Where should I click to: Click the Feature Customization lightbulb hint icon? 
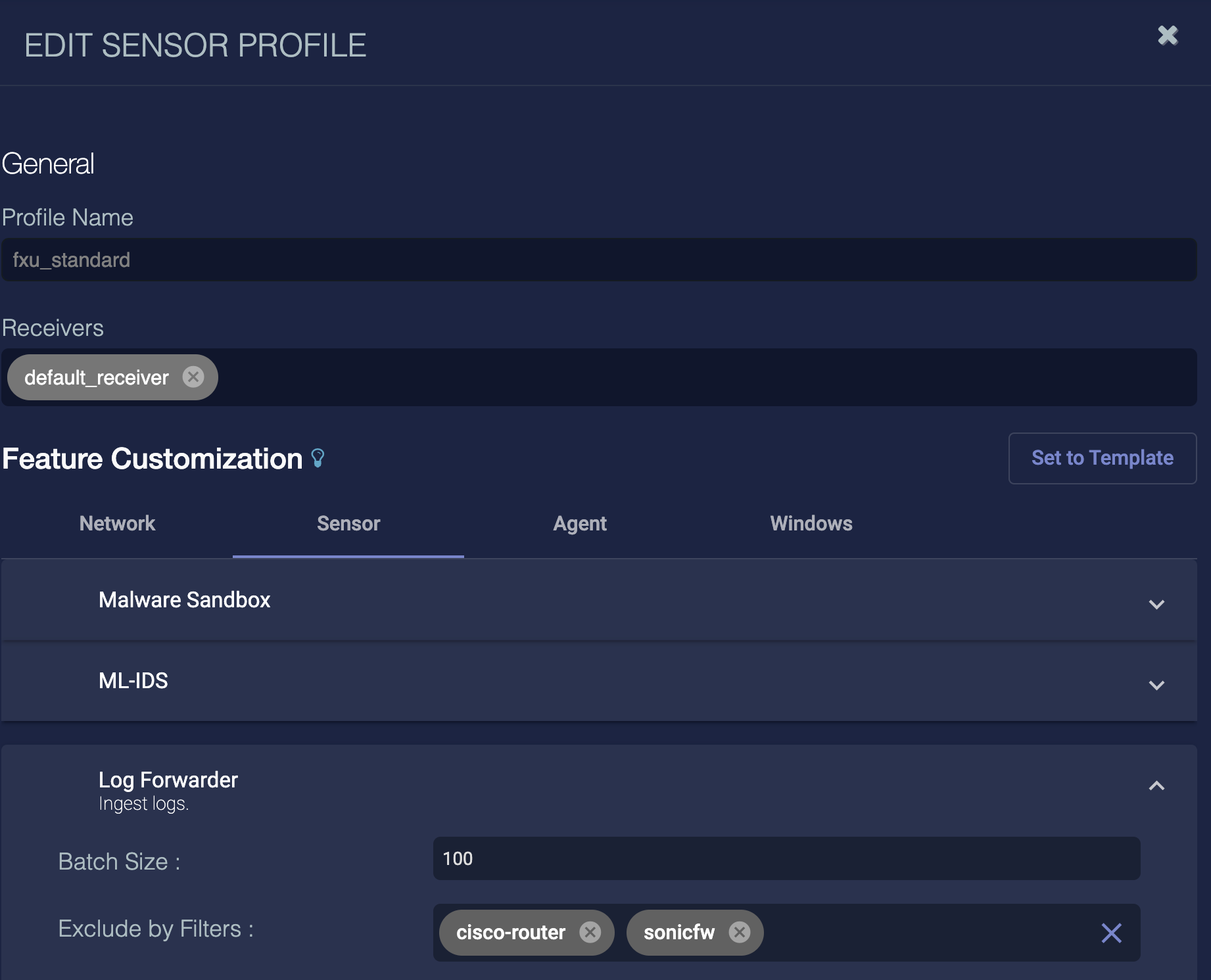(318, 458)
